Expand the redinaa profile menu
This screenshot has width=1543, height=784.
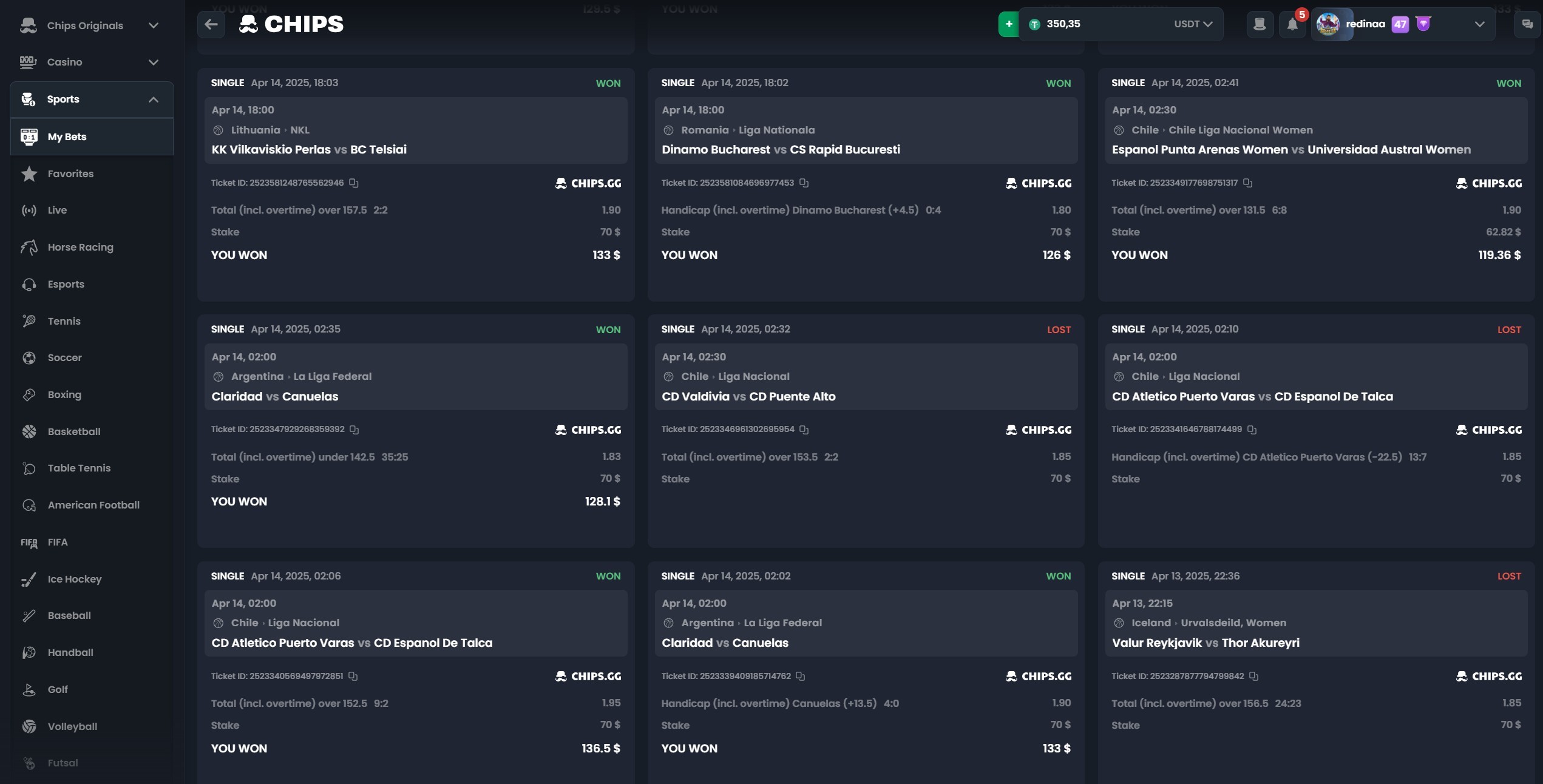(x=1479, y=24)
